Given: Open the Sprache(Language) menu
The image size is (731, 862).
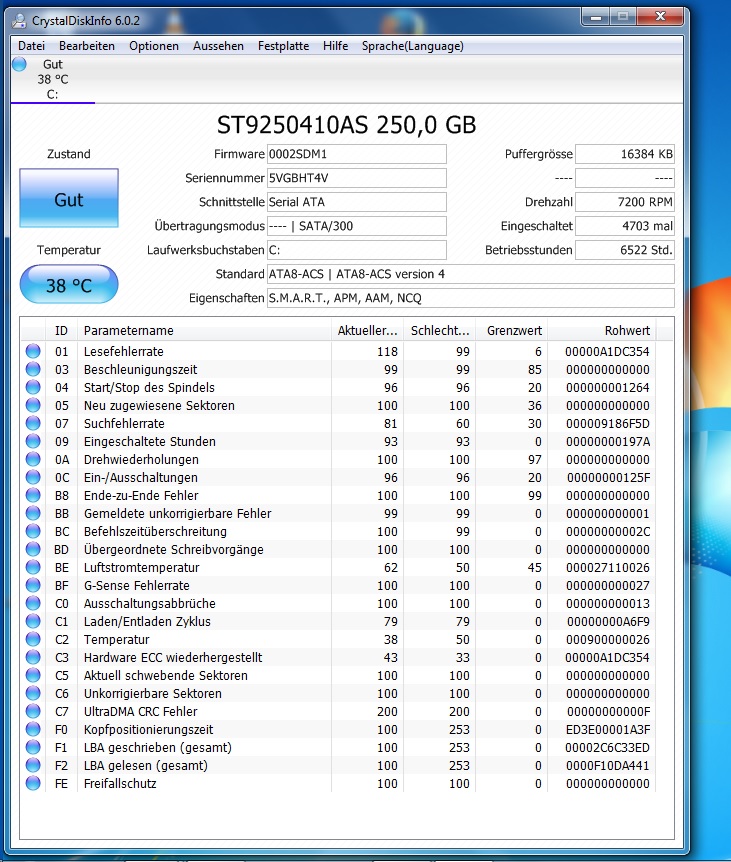Looking at the screenshot, I should (413, 46).
